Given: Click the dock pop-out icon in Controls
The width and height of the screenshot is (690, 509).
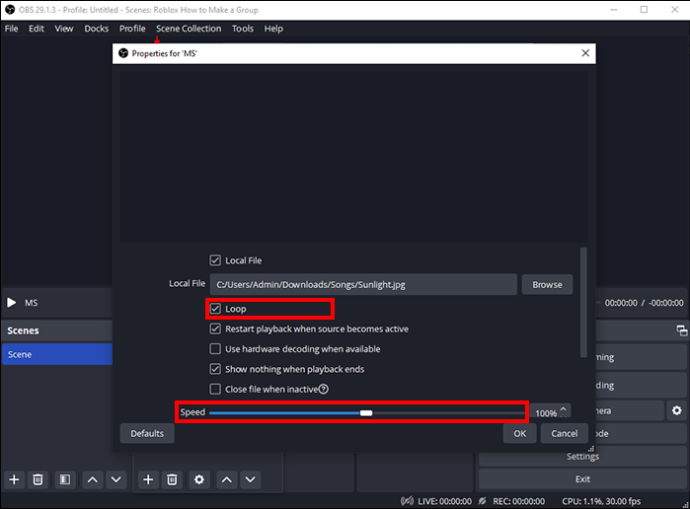Looking at the screenshot, I should tap(682, 330).
